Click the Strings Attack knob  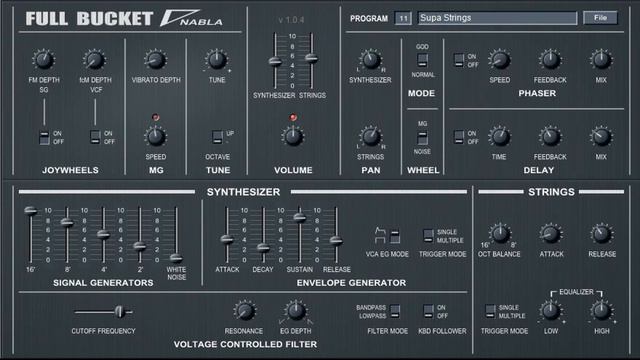(x=551, y=234)
